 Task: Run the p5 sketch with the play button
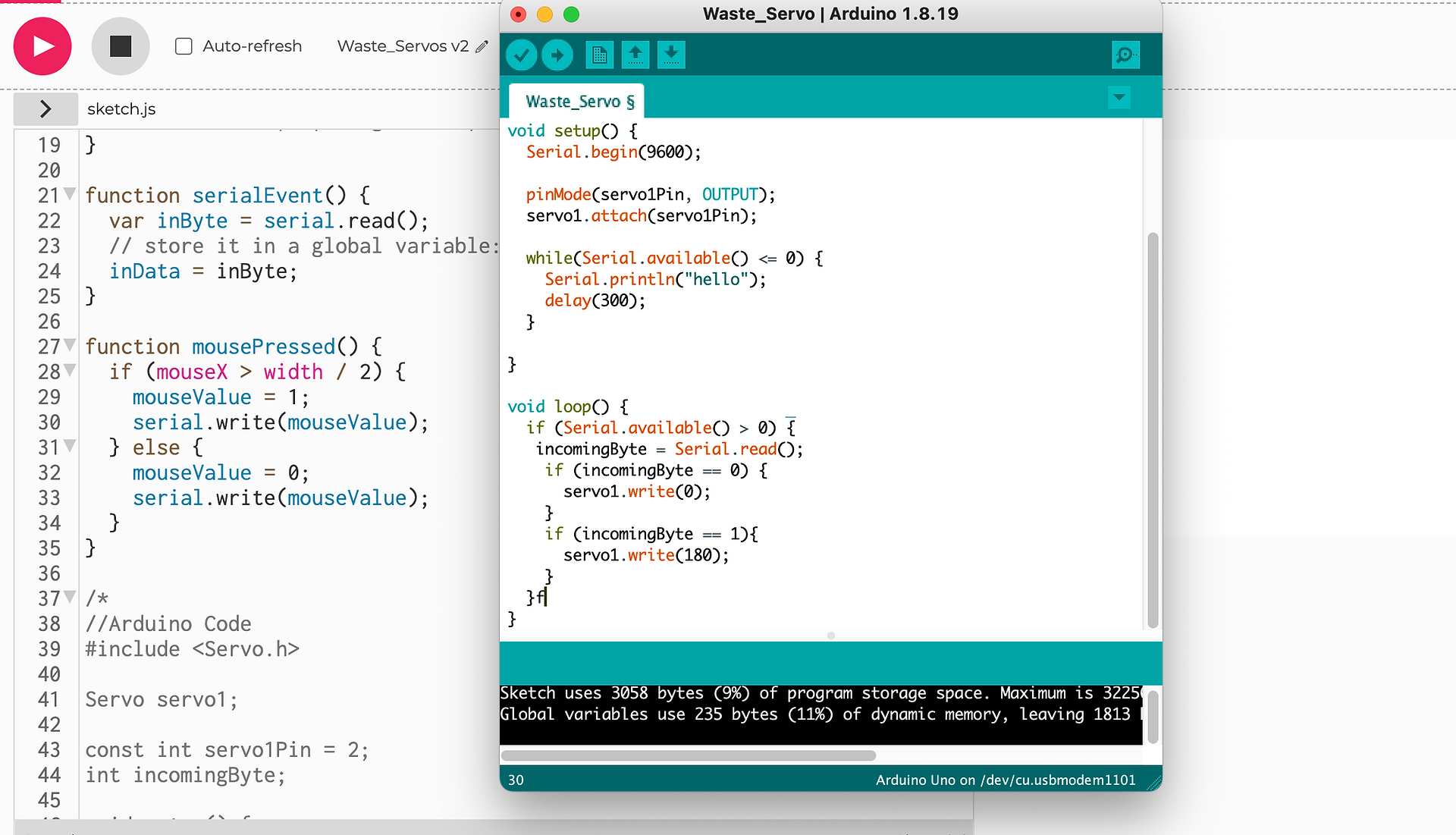pos(42,46)
